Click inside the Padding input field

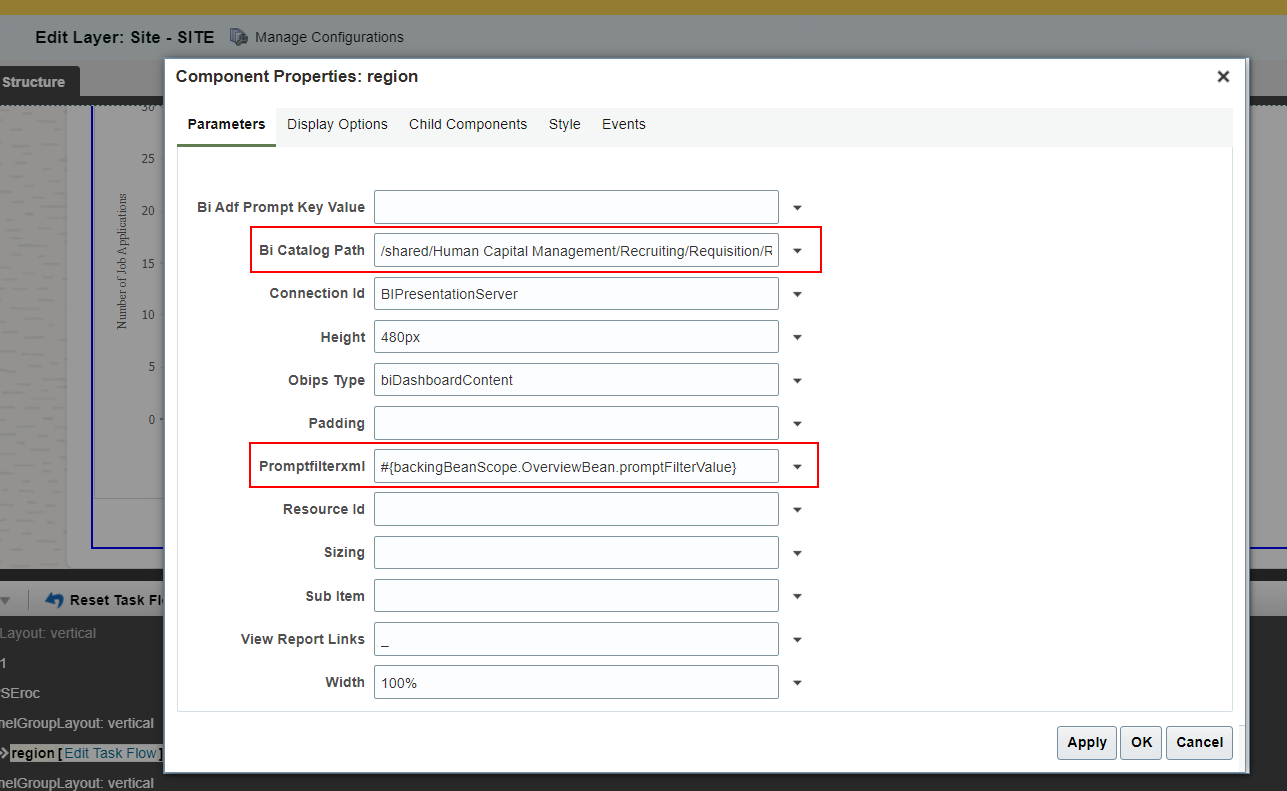[576, 422]
